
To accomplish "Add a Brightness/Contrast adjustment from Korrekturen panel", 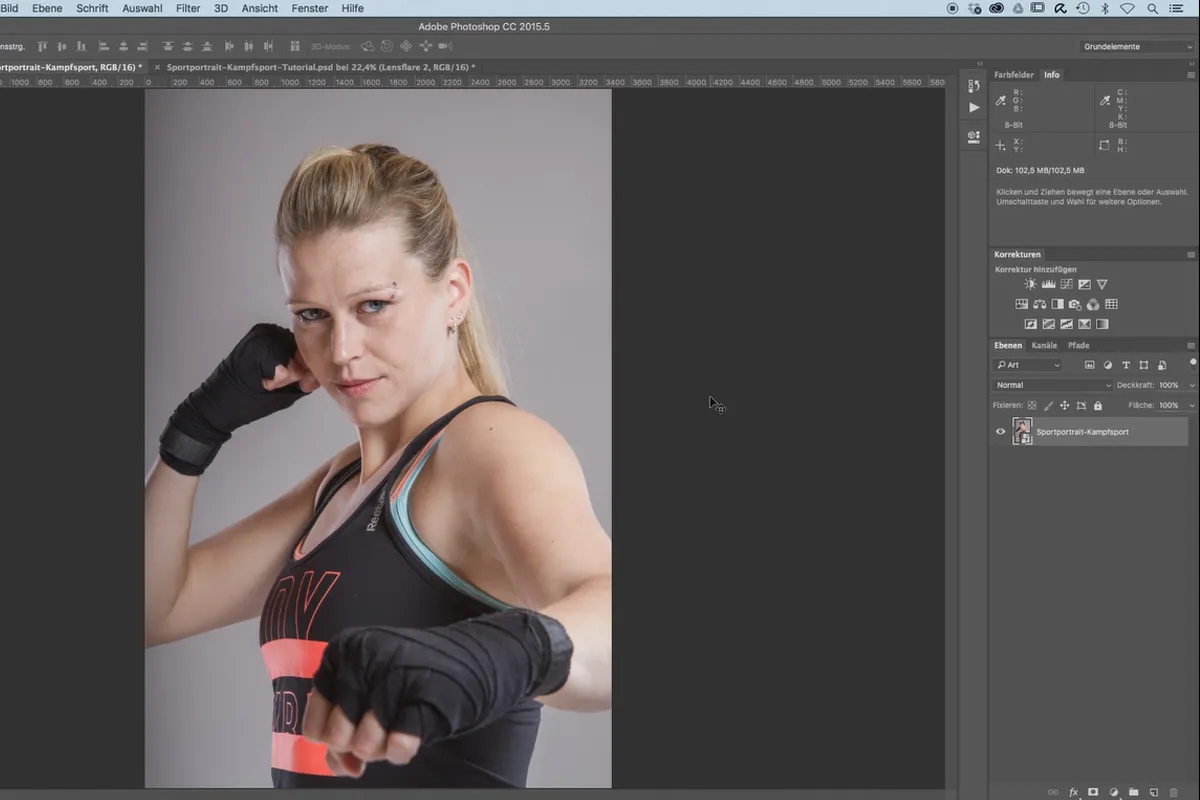I will tap(1030, 285).
